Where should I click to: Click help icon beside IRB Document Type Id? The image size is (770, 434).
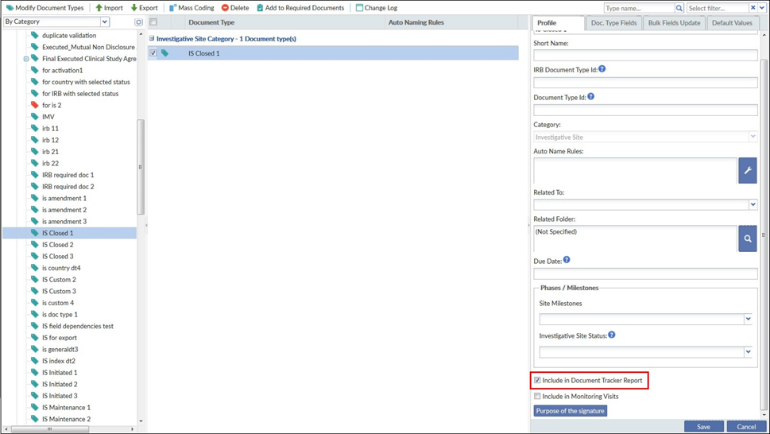pyautogui.click(x=602, y=69)
